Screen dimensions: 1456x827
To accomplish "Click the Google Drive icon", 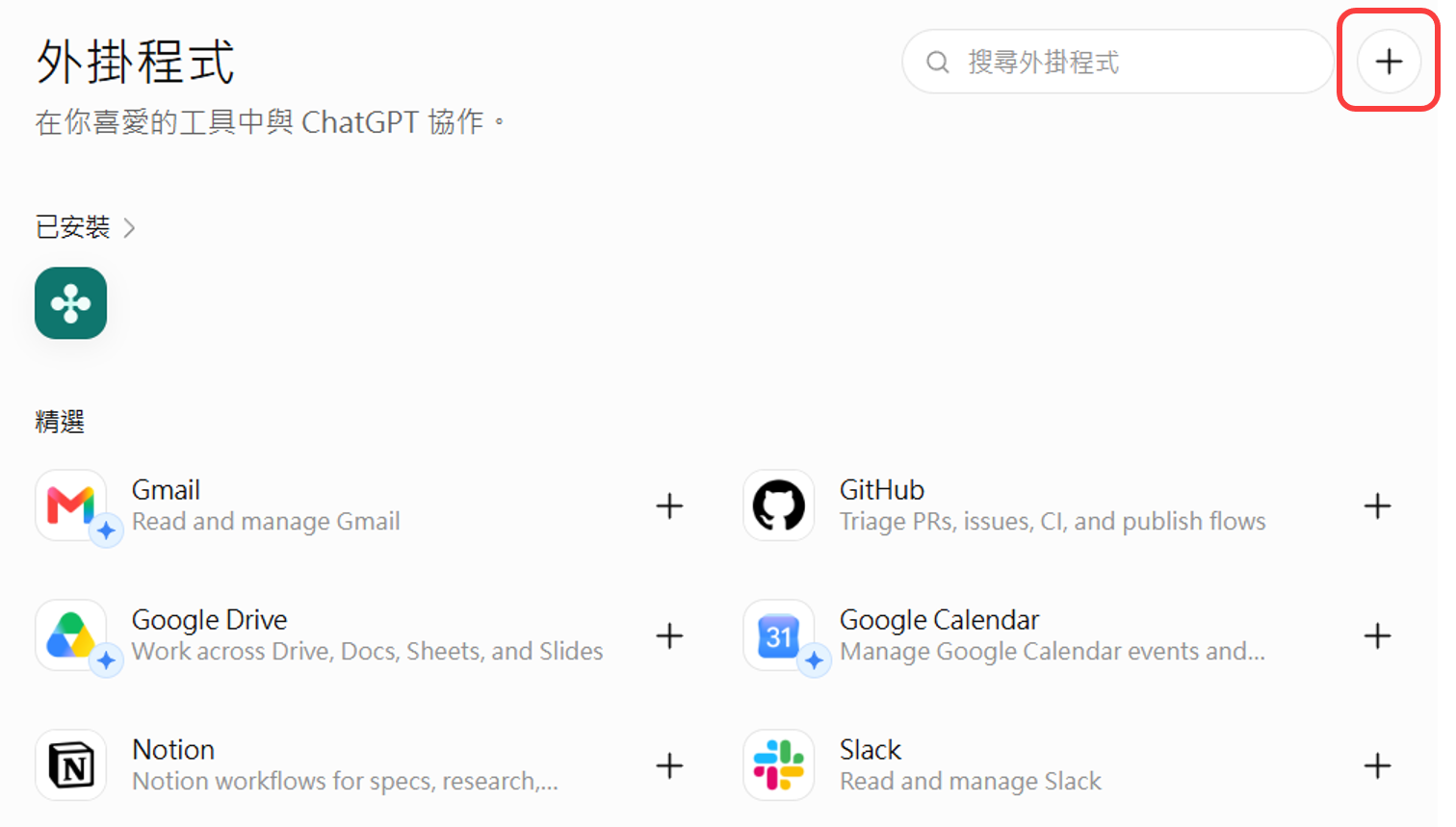I will [71, 635].
